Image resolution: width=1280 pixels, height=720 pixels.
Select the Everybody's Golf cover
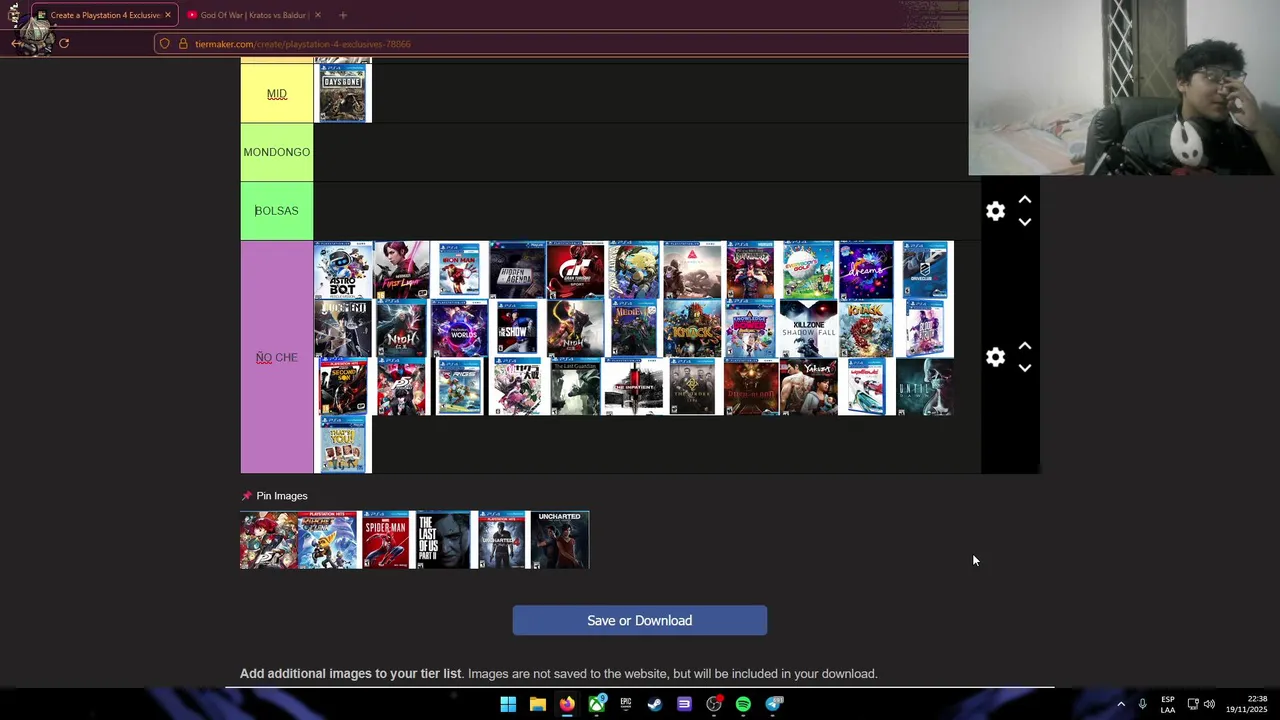(x=808, y=270)
